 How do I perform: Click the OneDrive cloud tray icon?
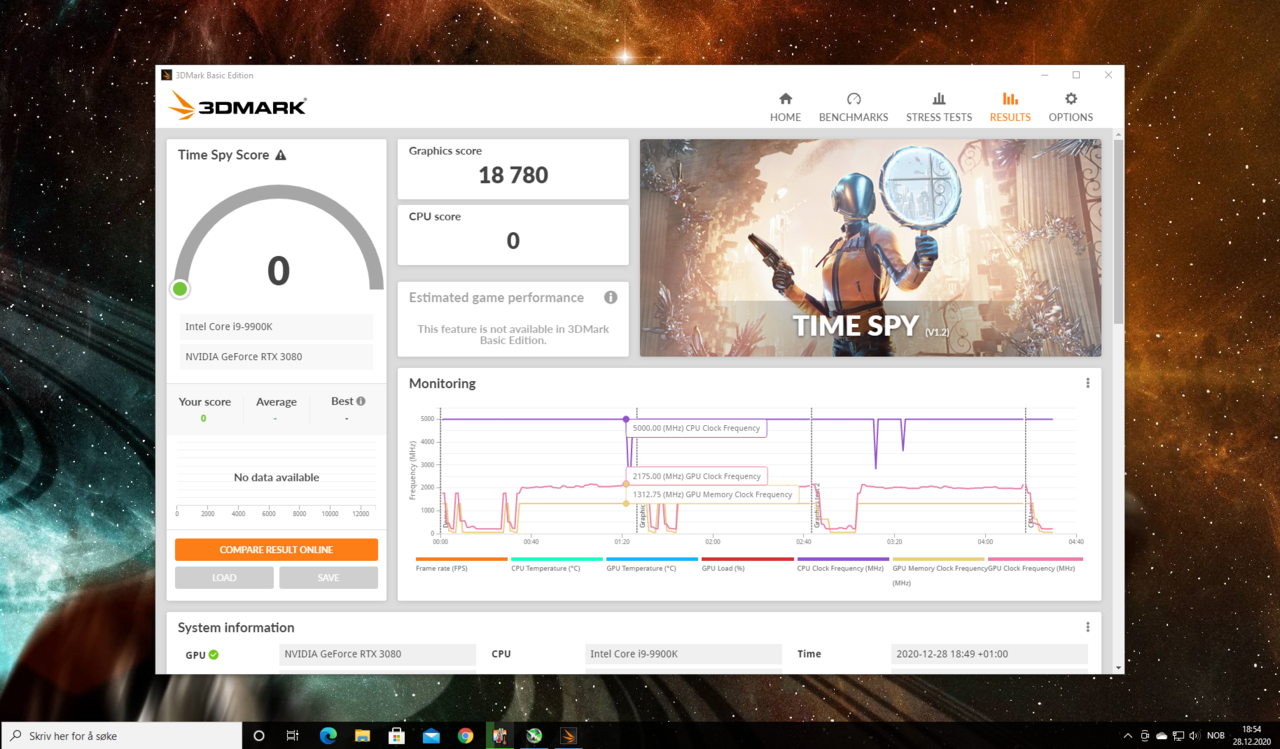pos(1162,736)
